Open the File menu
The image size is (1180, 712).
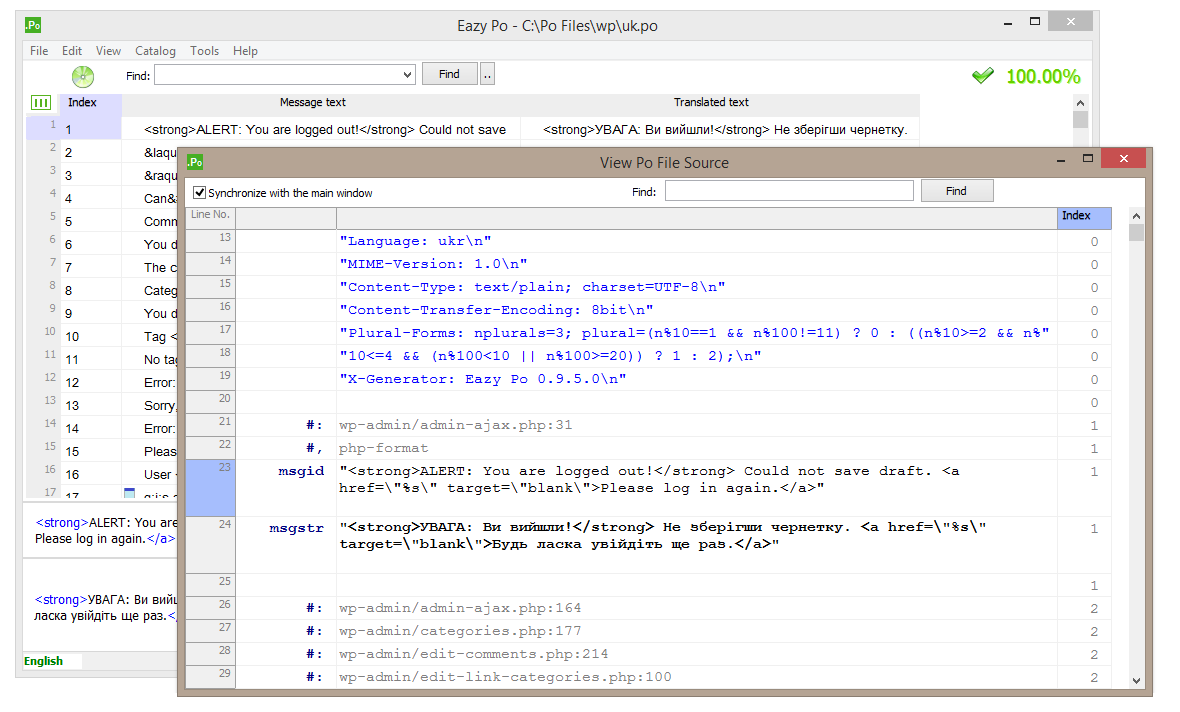pos(39,51)
